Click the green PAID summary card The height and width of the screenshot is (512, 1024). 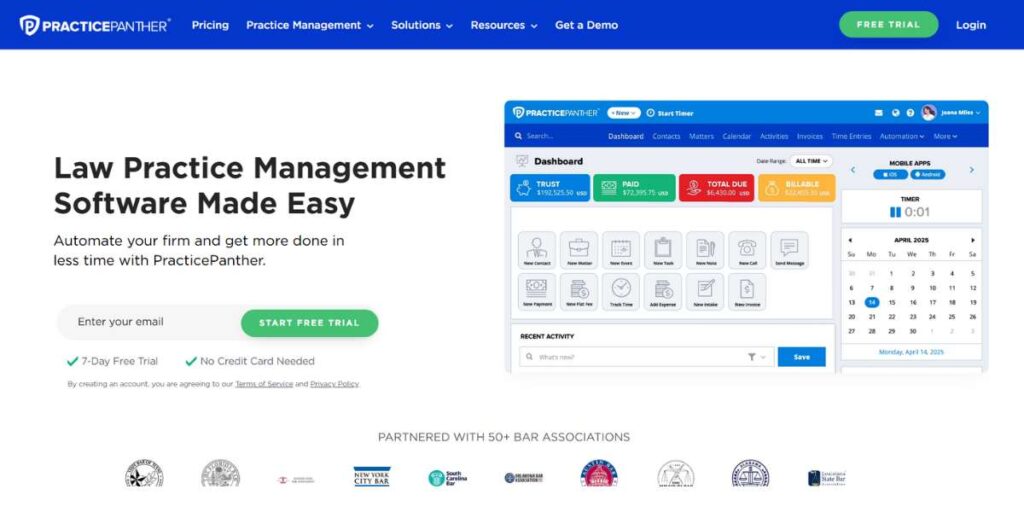pyautogui.click(x=634, y=188)
